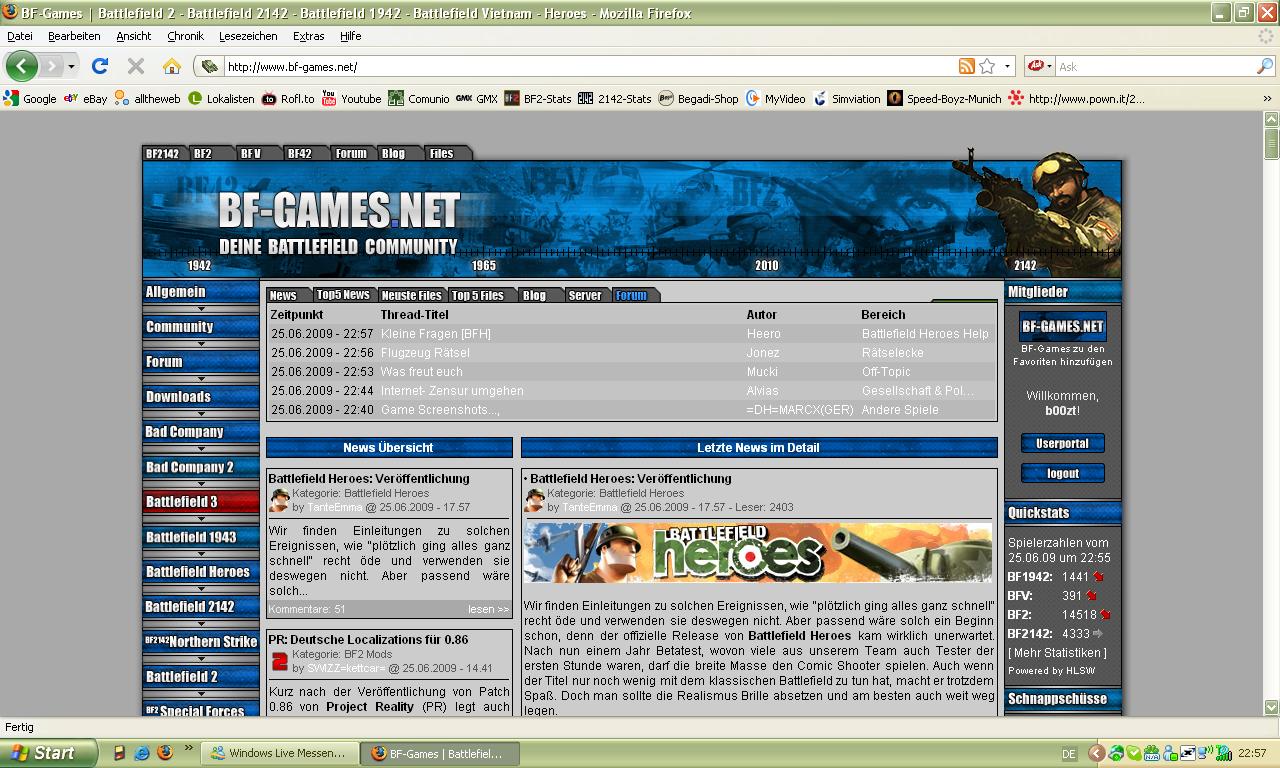The image size is (1280, 768).
Task: Open the Simviation bookmark
Action: click(847, 98)
